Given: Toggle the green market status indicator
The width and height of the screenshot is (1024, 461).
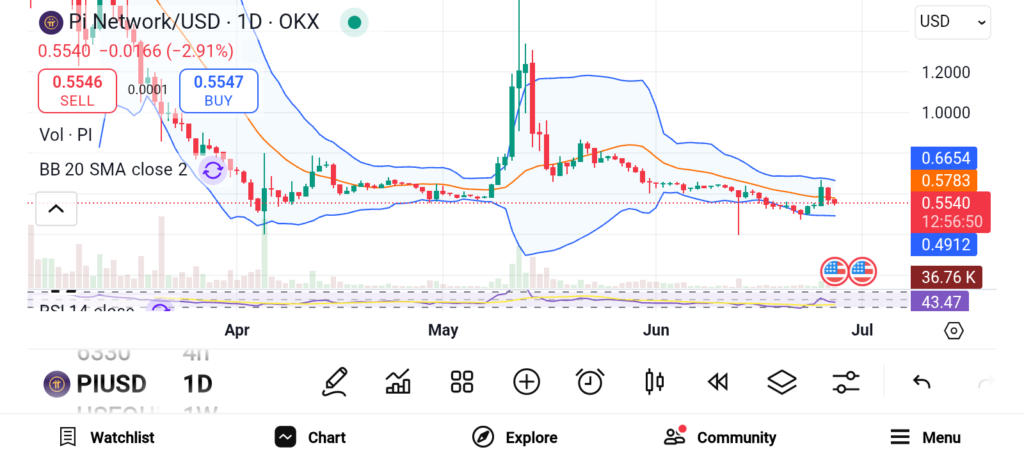Looking at the screenshot, I should tap(353, 22).
